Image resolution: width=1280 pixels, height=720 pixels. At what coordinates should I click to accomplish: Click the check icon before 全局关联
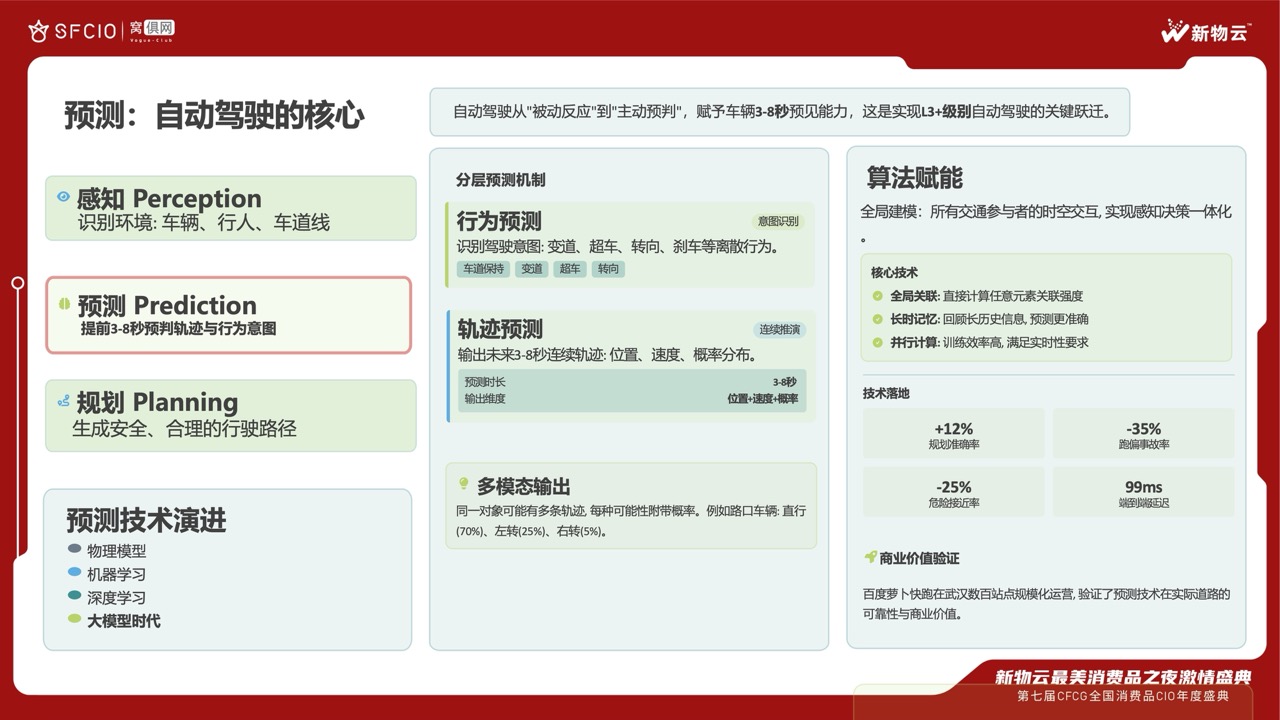[x=877, y=296]
